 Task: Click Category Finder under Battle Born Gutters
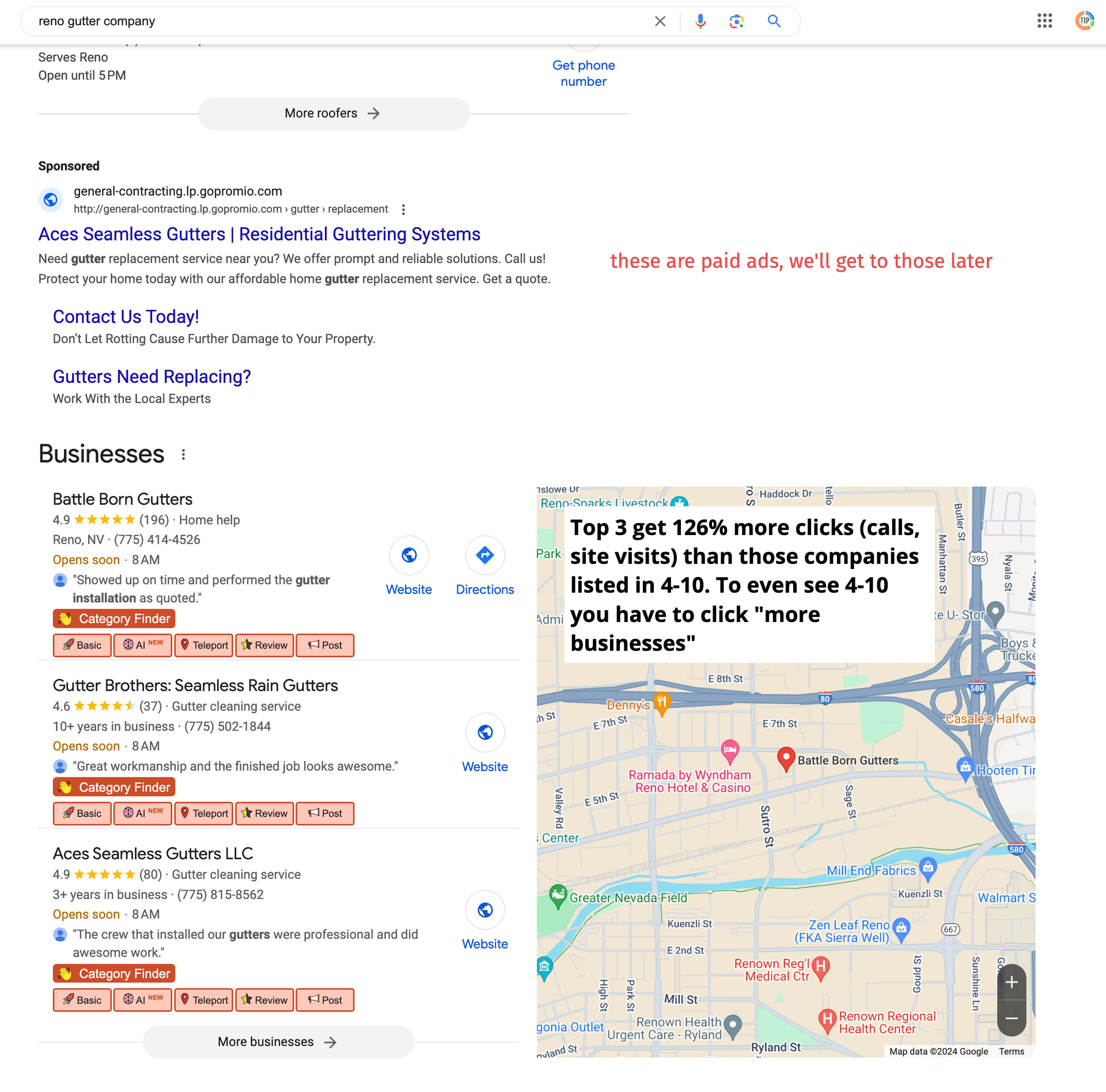click(x=114, y=619)
